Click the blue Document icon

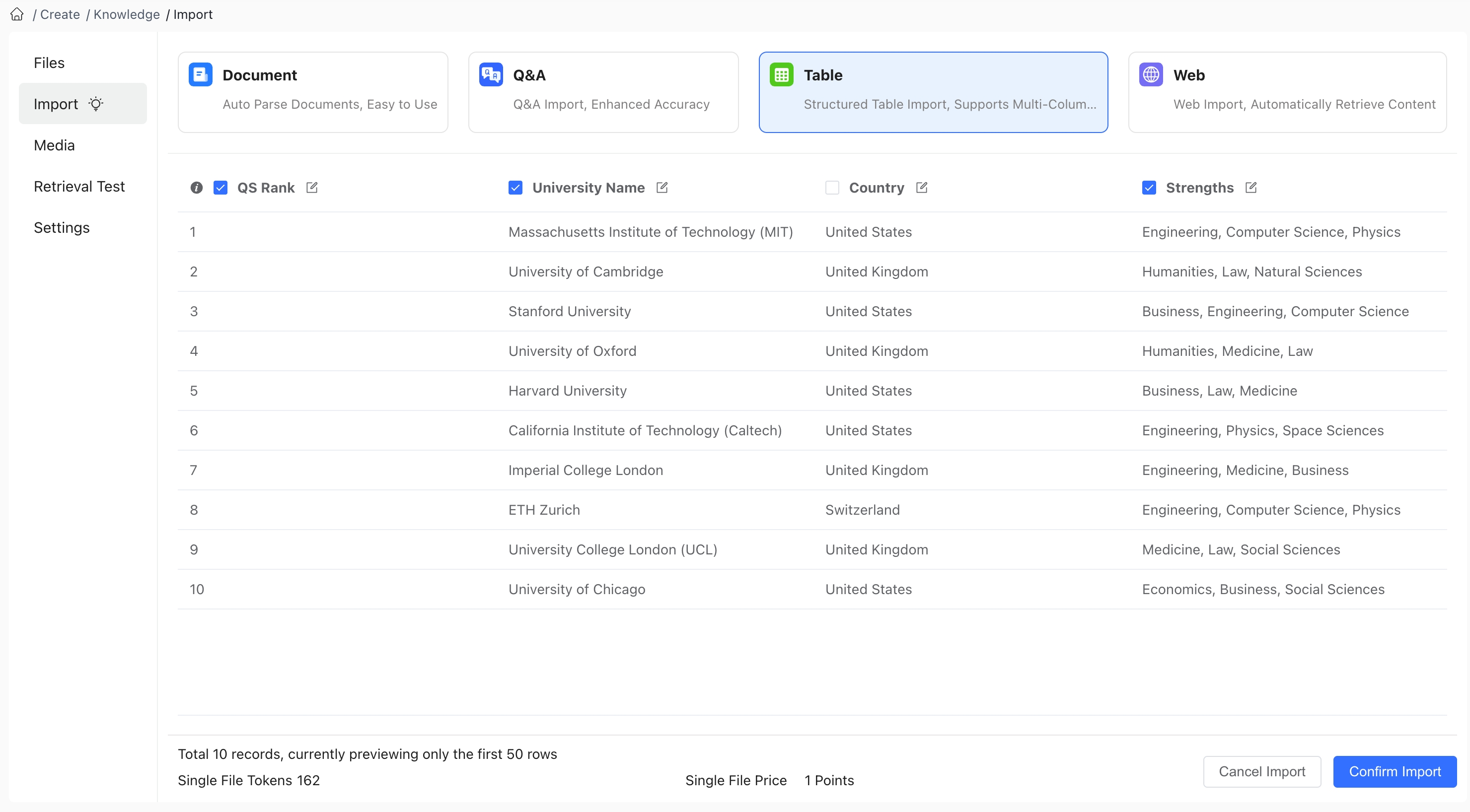201,75
